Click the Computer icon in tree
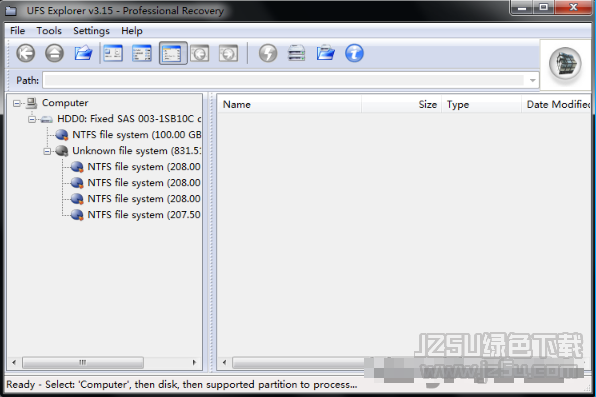 (x=32, y=103)
